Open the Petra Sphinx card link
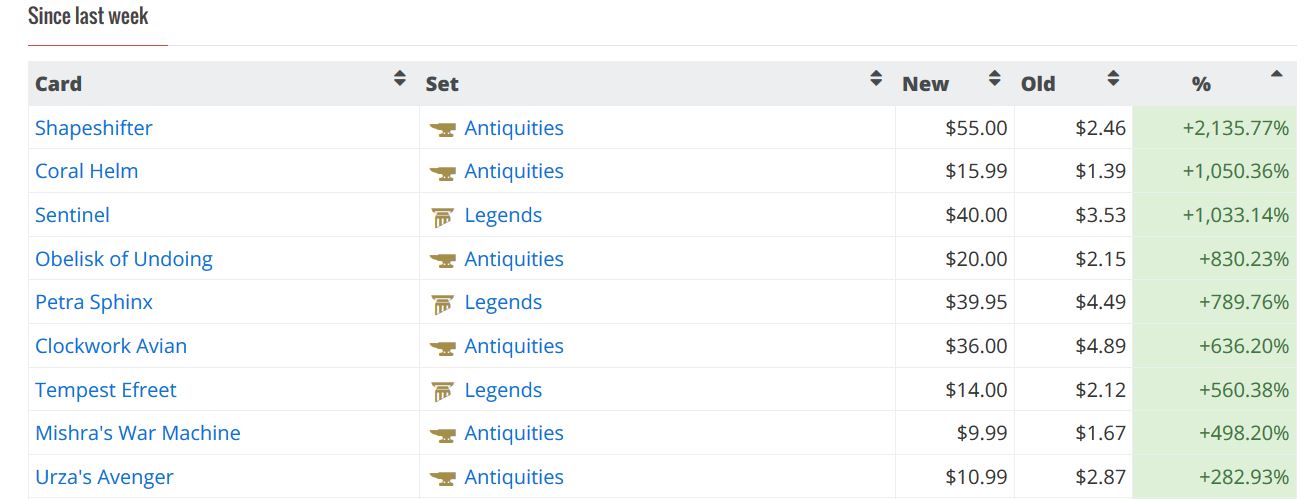The width and height of the screenshot is (1313, 499). [94, 302]
